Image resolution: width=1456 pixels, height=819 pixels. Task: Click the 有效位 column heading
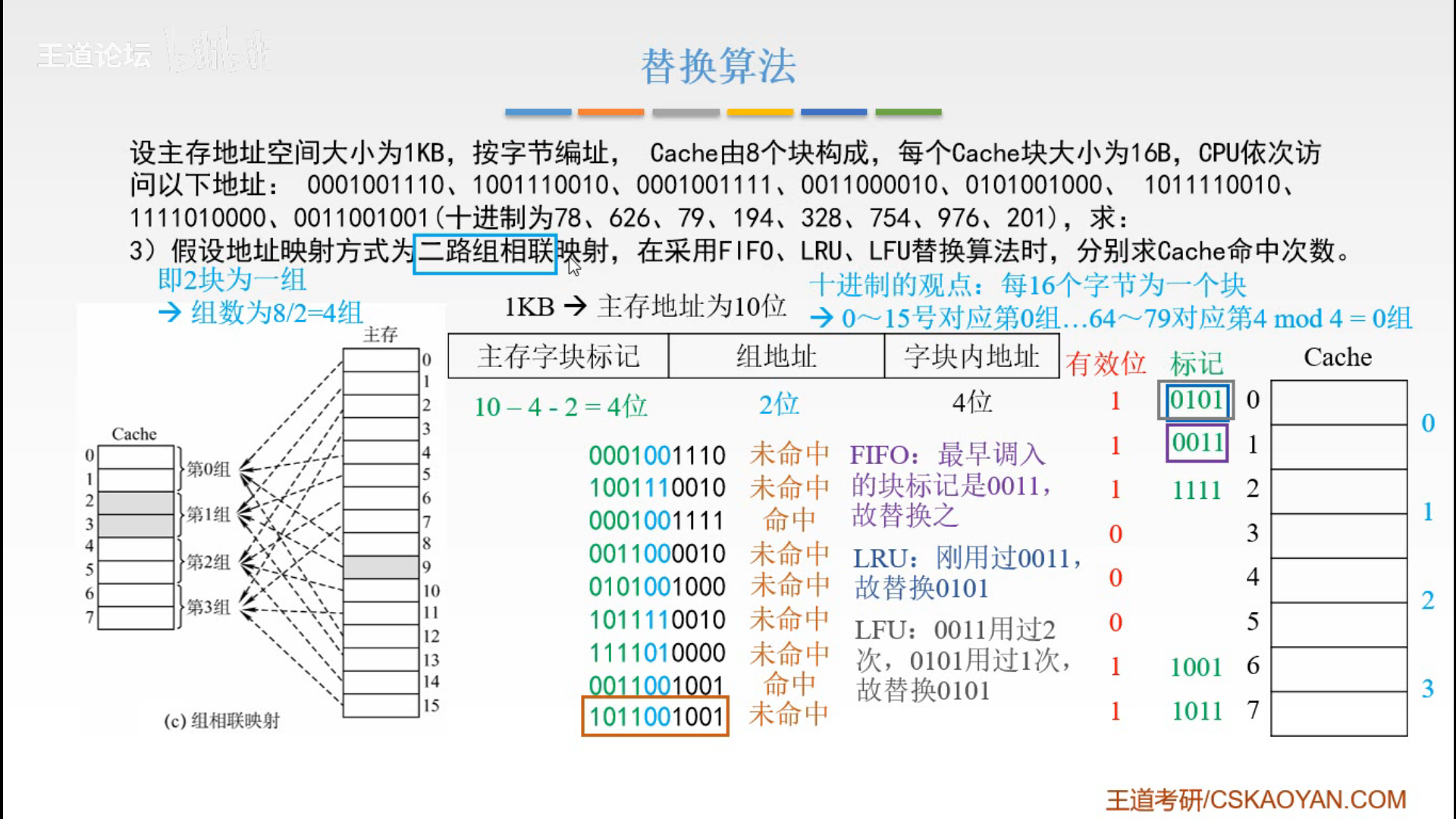pyautogui.click(x=1105, y=364)
